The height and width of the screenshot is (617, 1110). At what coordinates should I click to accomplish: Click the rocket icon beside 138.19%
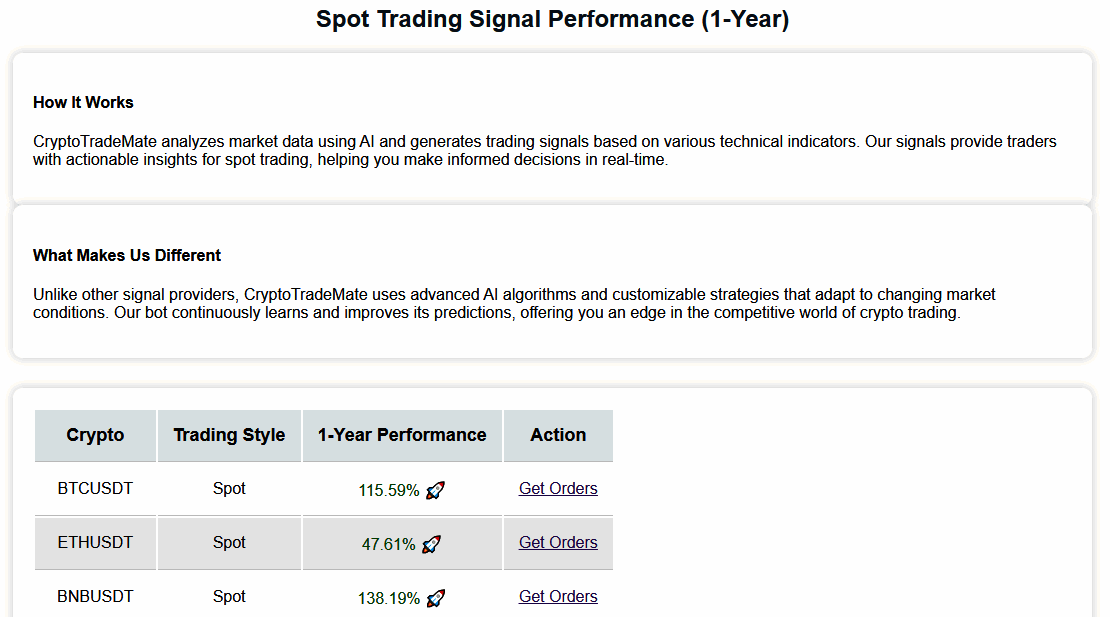point(435,598)
